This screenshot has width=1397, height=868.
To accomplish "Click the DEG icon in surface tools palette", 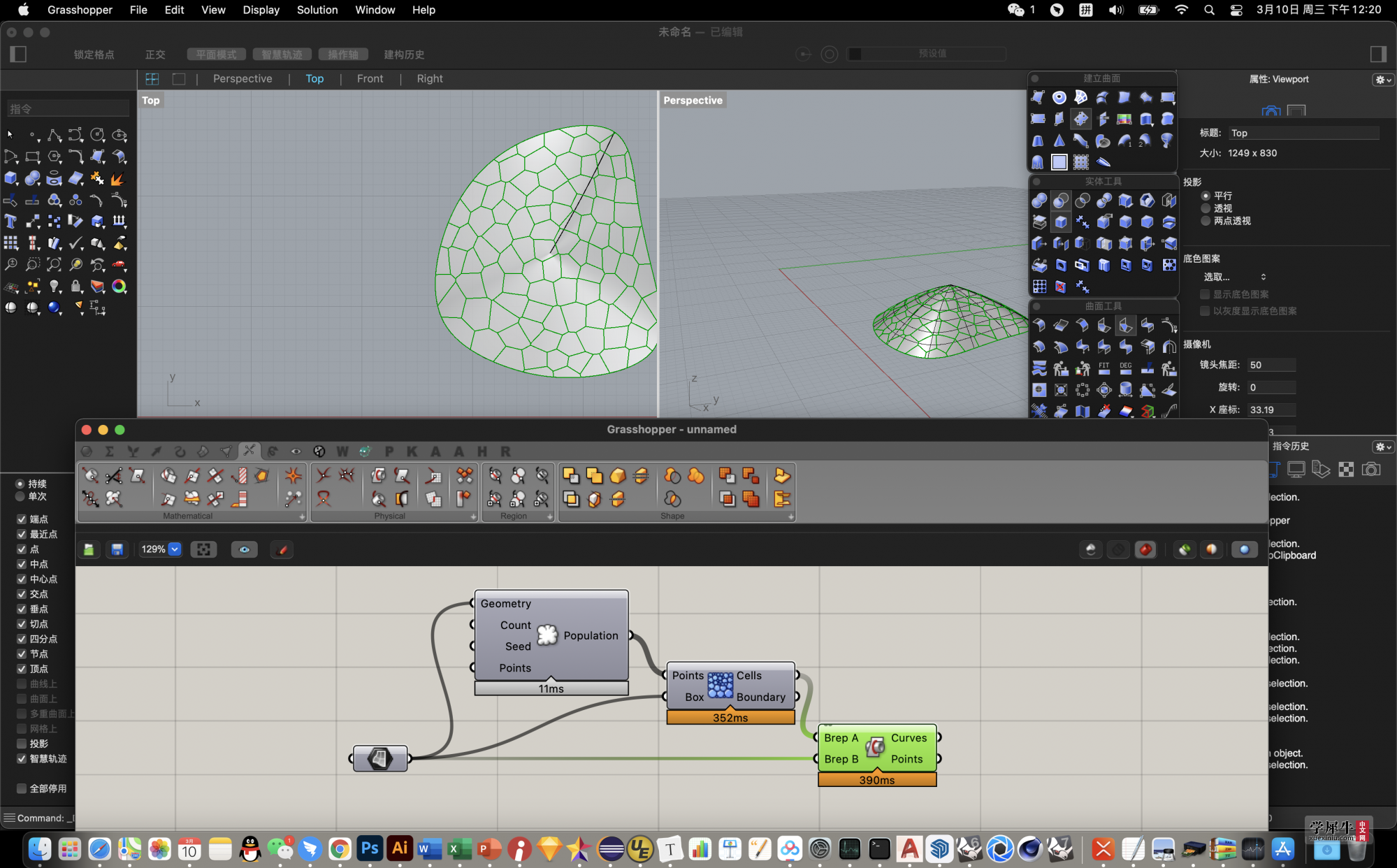I will tap(1125, 368).
